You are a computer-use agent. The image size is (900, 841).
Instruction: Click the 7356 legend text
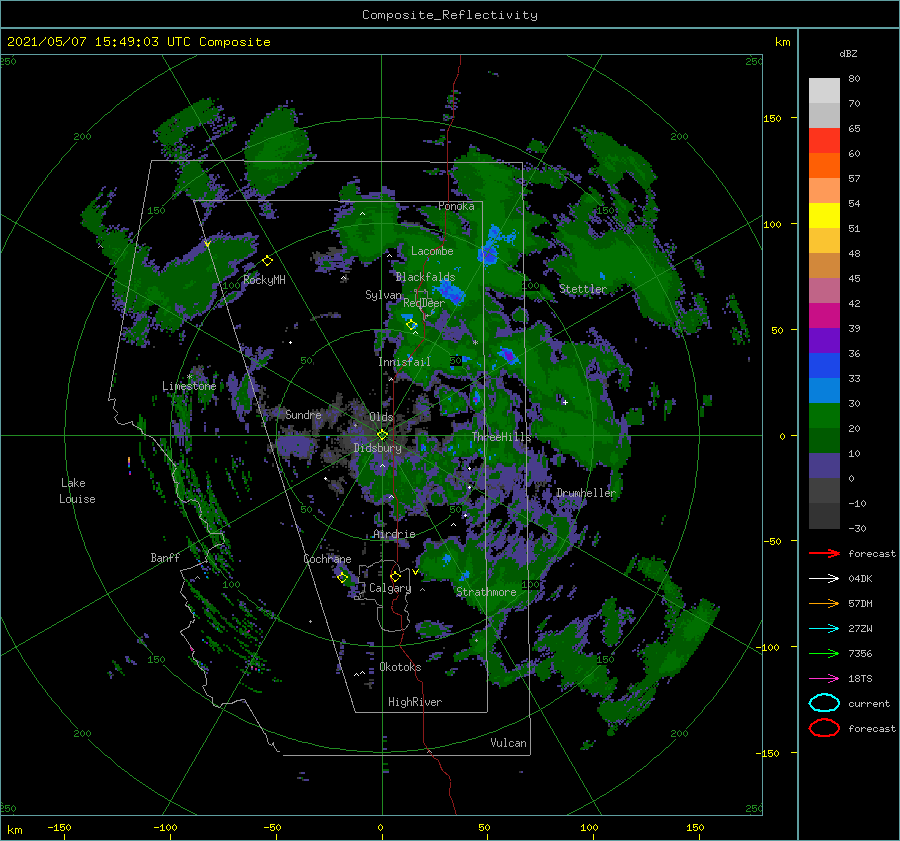point(860,653)
